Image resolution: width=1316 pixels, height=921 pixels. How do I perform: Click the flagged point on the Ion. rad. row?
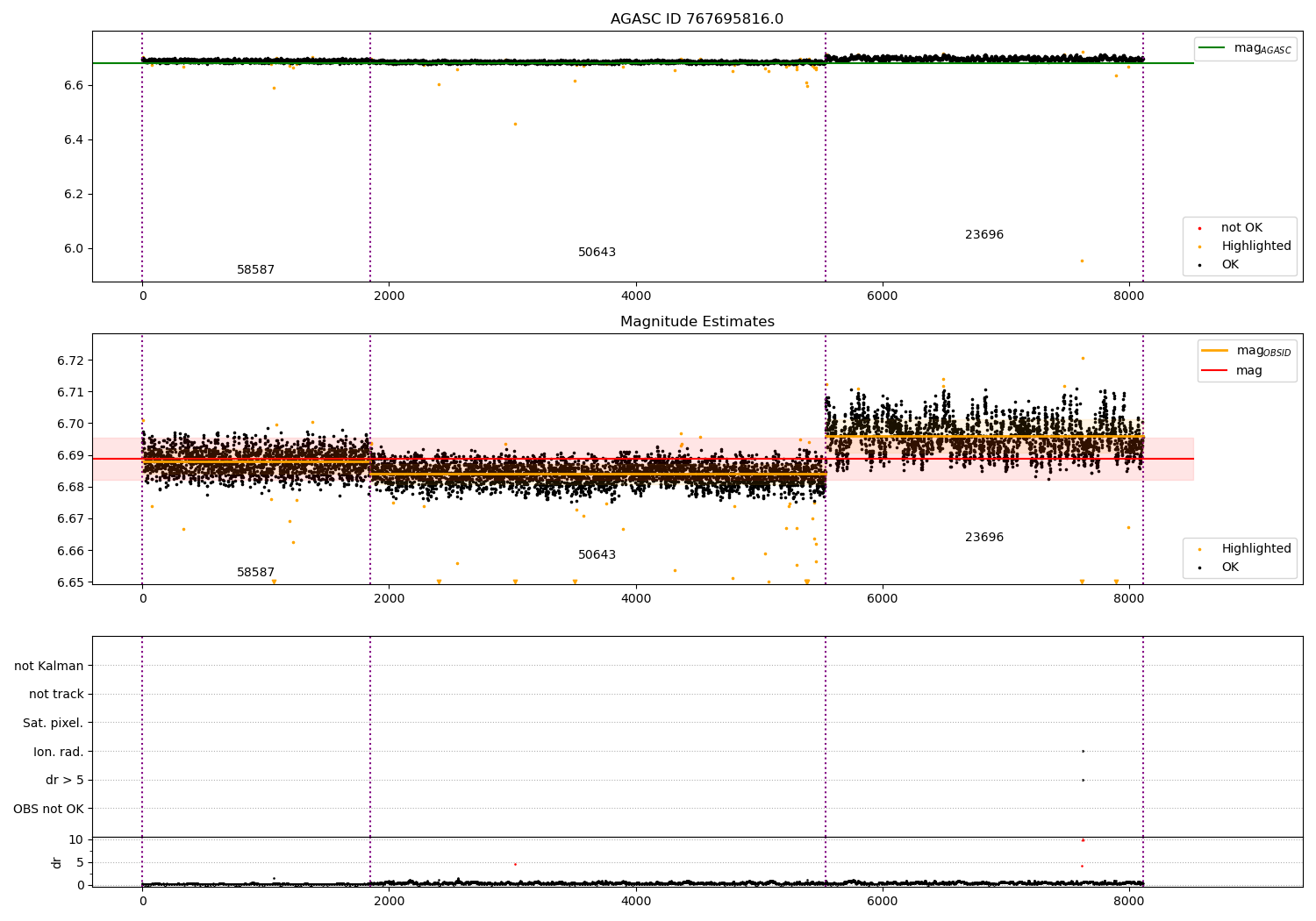point(1083,751)
